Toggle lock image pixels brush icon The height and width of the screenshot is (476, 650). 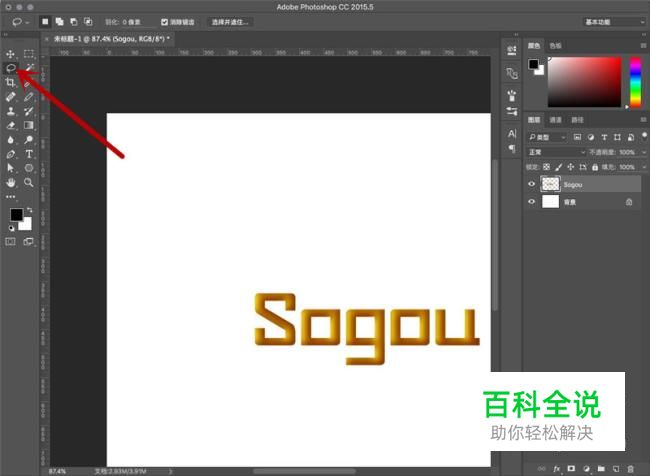pos(558,167)
